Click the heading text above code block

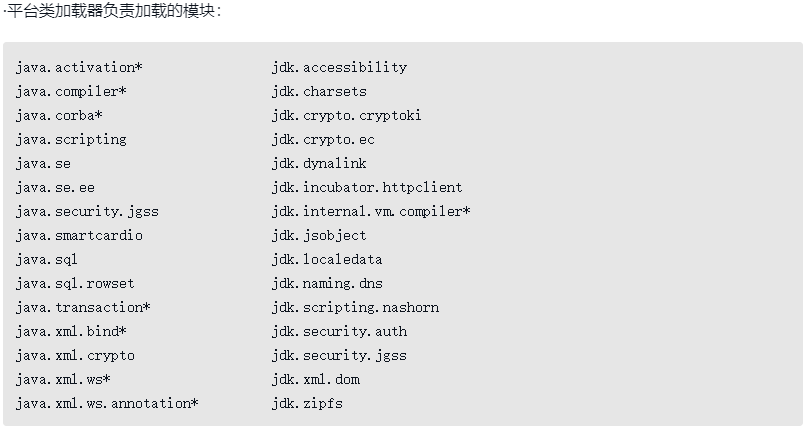point(114,12)
